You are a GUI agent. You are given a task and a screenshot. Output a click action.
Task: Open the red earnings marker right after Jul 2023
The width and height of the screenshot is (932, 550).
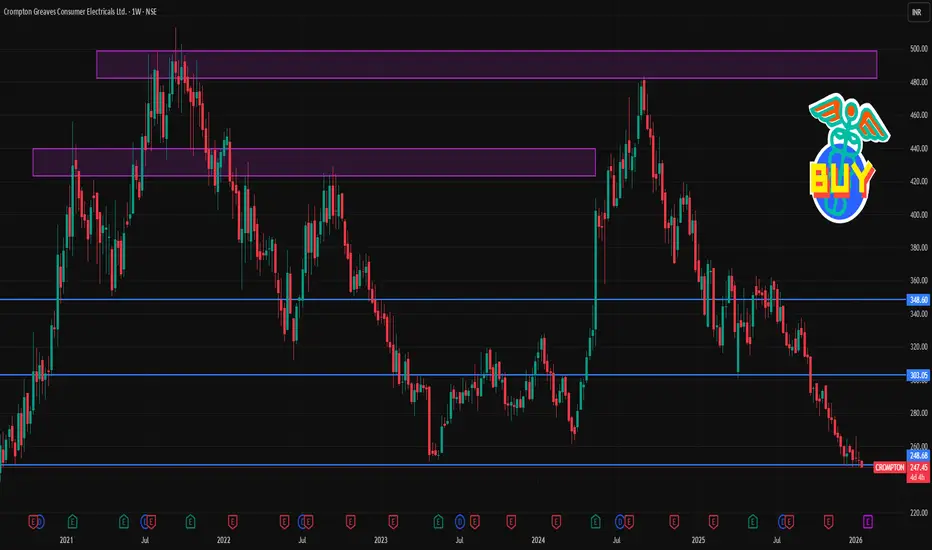[474, 522]
